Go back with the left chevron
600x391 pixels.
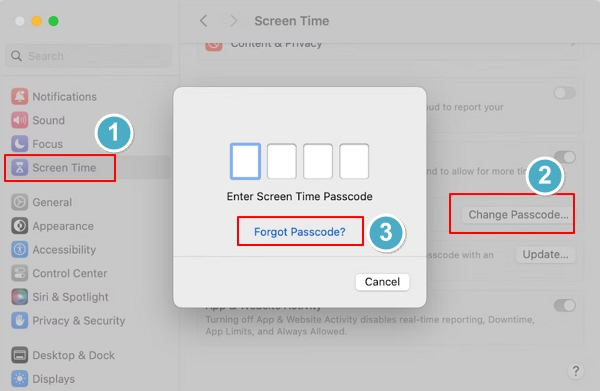click(x=204, y=21)
